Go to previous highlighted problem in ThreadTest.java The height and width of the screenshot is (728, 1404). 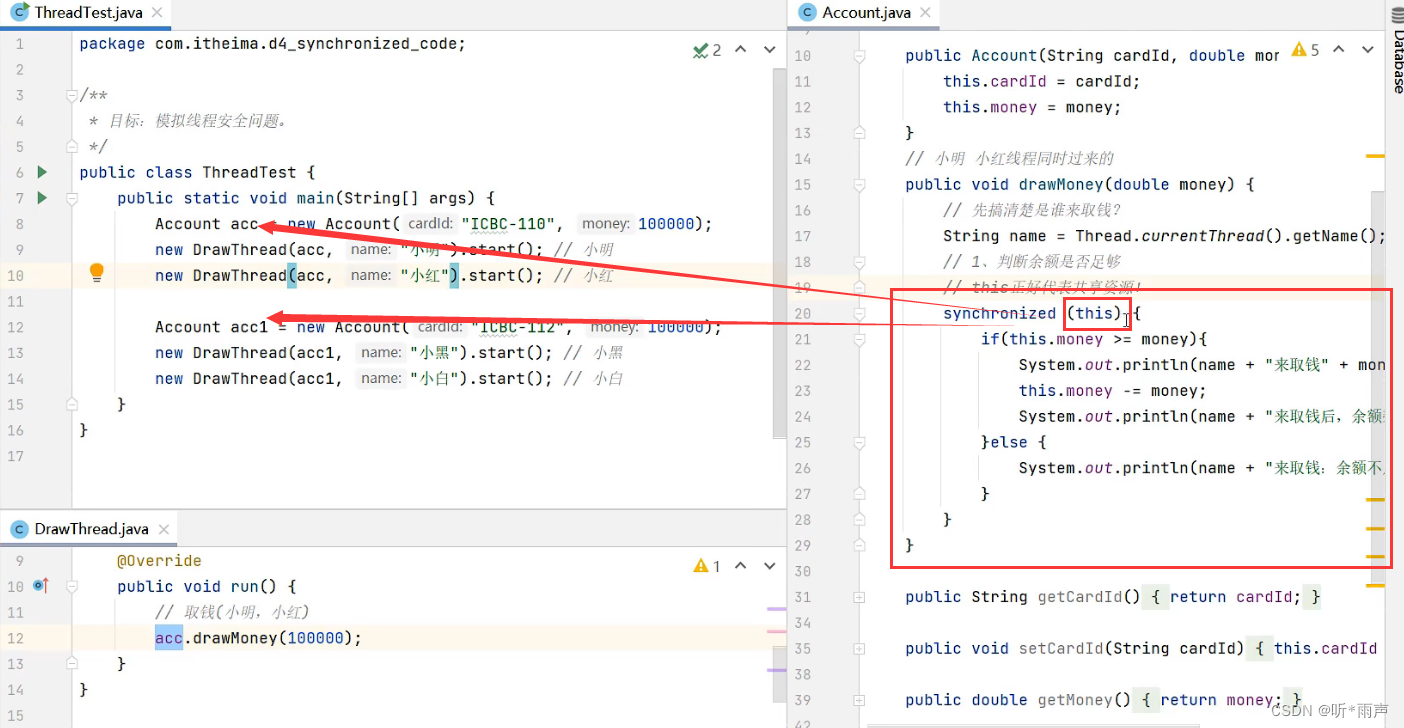click(741, 50)
